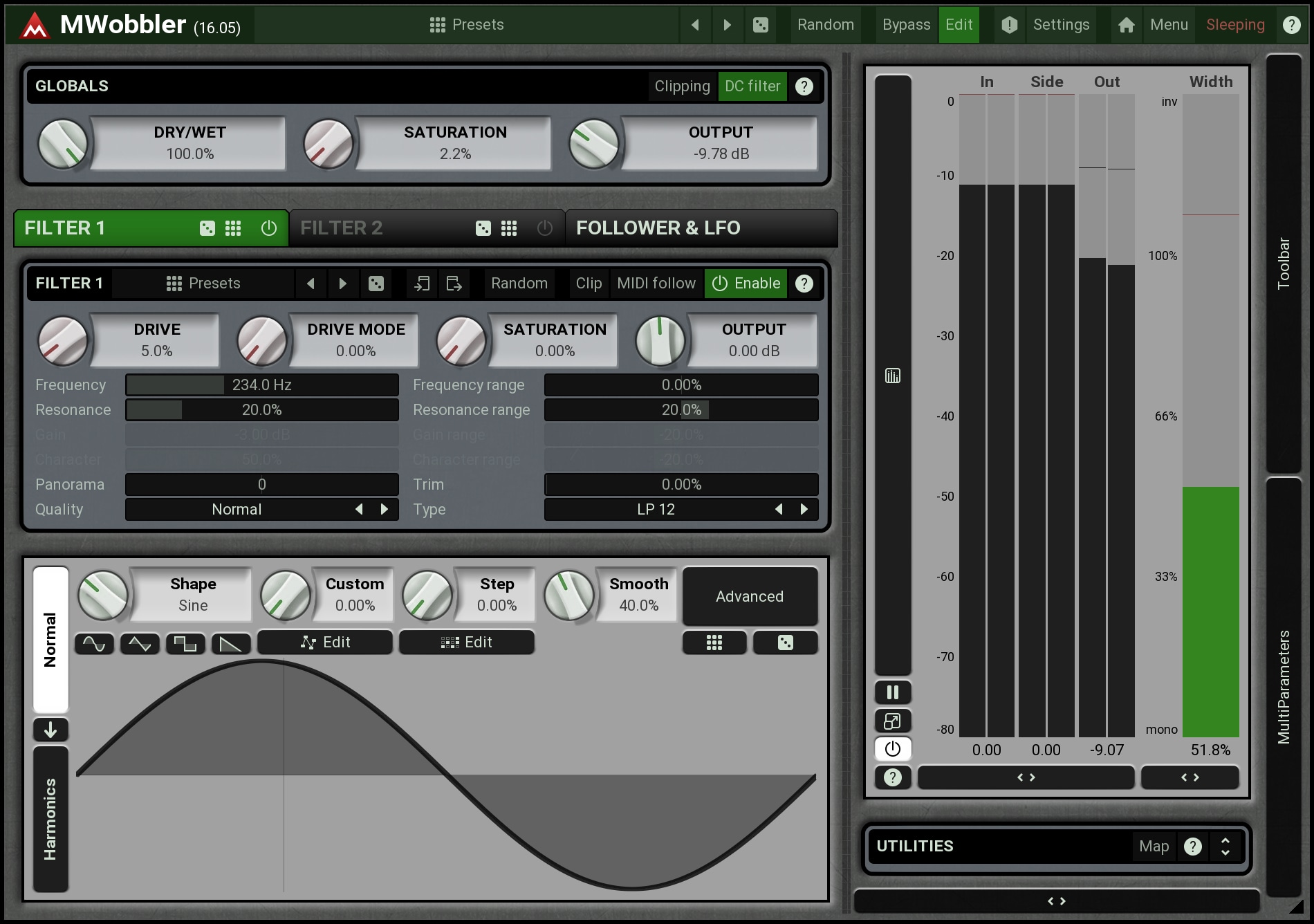Select the Harmonics vertical tab
This screenshot has height=924, width=1314.
tap(50, 820)
